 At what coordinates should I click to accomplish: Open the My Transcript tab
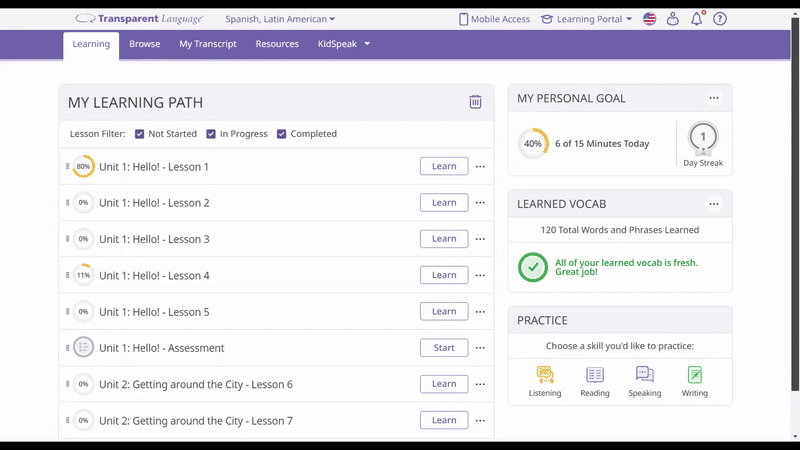coord(208,44)
